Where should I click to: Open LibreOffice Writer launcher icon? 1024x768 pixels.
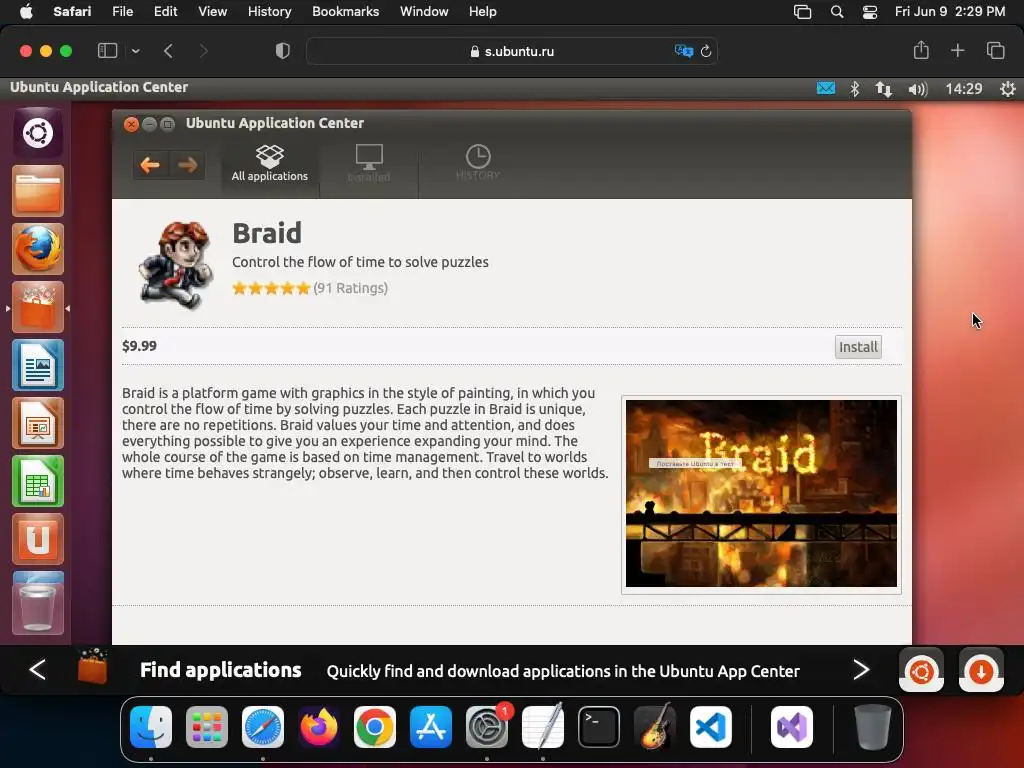[x=38, y=365]
